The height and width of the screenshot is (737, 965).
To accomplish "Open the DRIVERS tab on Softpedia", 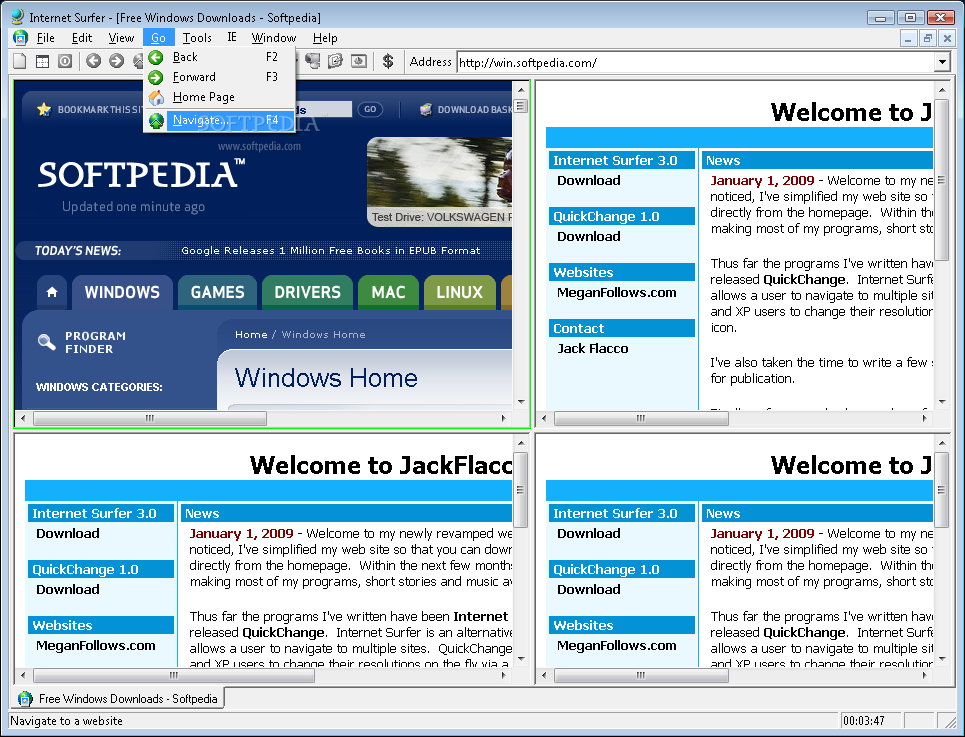I will pos(307,292).
